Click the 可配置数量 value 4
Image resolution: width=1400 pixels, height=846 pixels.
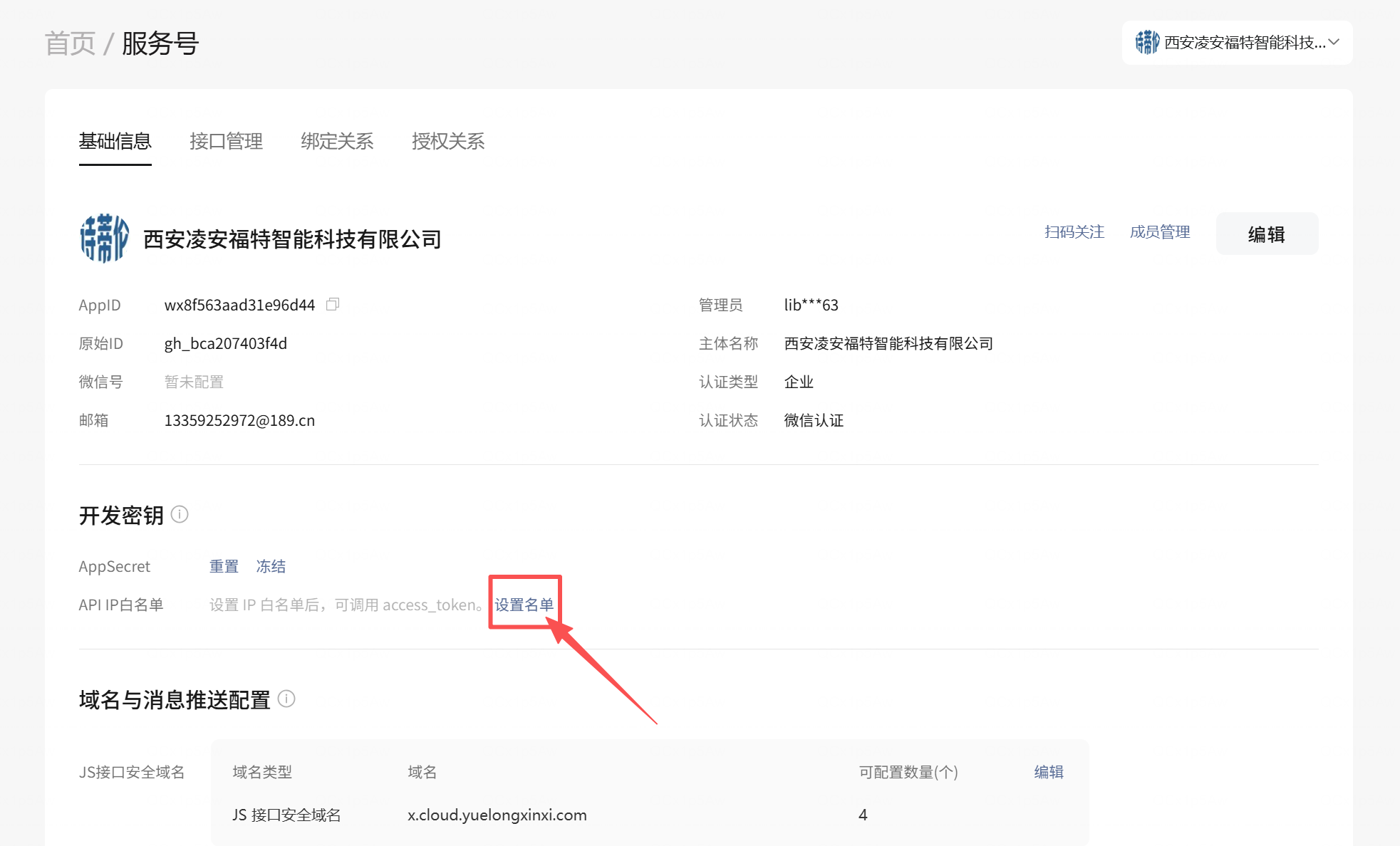pos(863,815)
